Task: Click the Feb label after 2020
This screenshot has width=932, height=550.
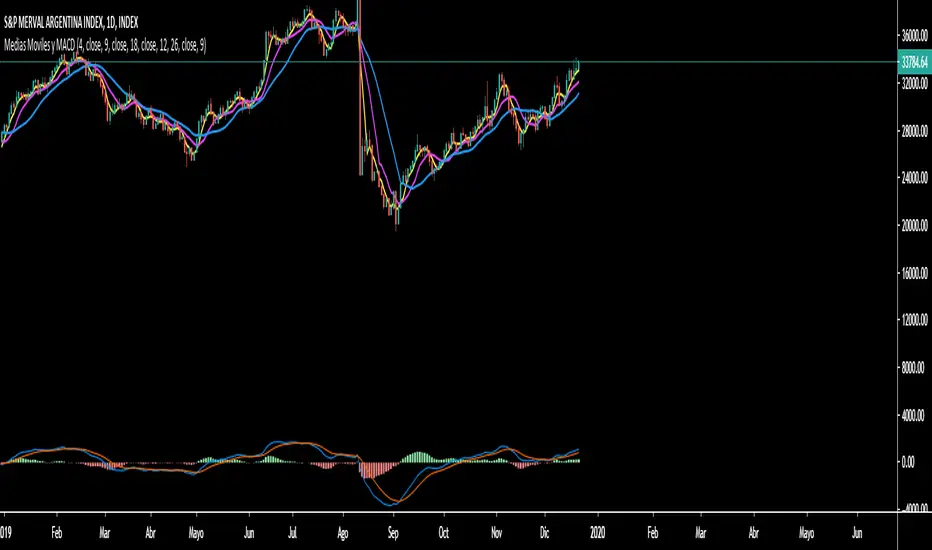Action: tap(653, 533)
